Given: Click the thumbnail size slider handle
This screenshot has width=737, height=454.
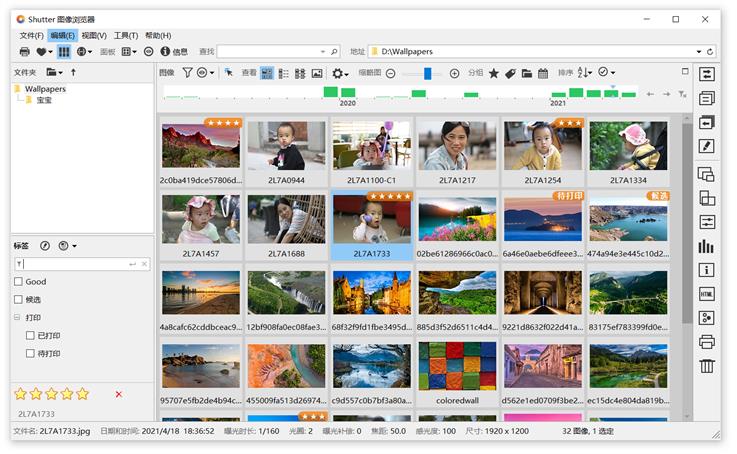Looking at the screenshot, I should coord(427,73).
